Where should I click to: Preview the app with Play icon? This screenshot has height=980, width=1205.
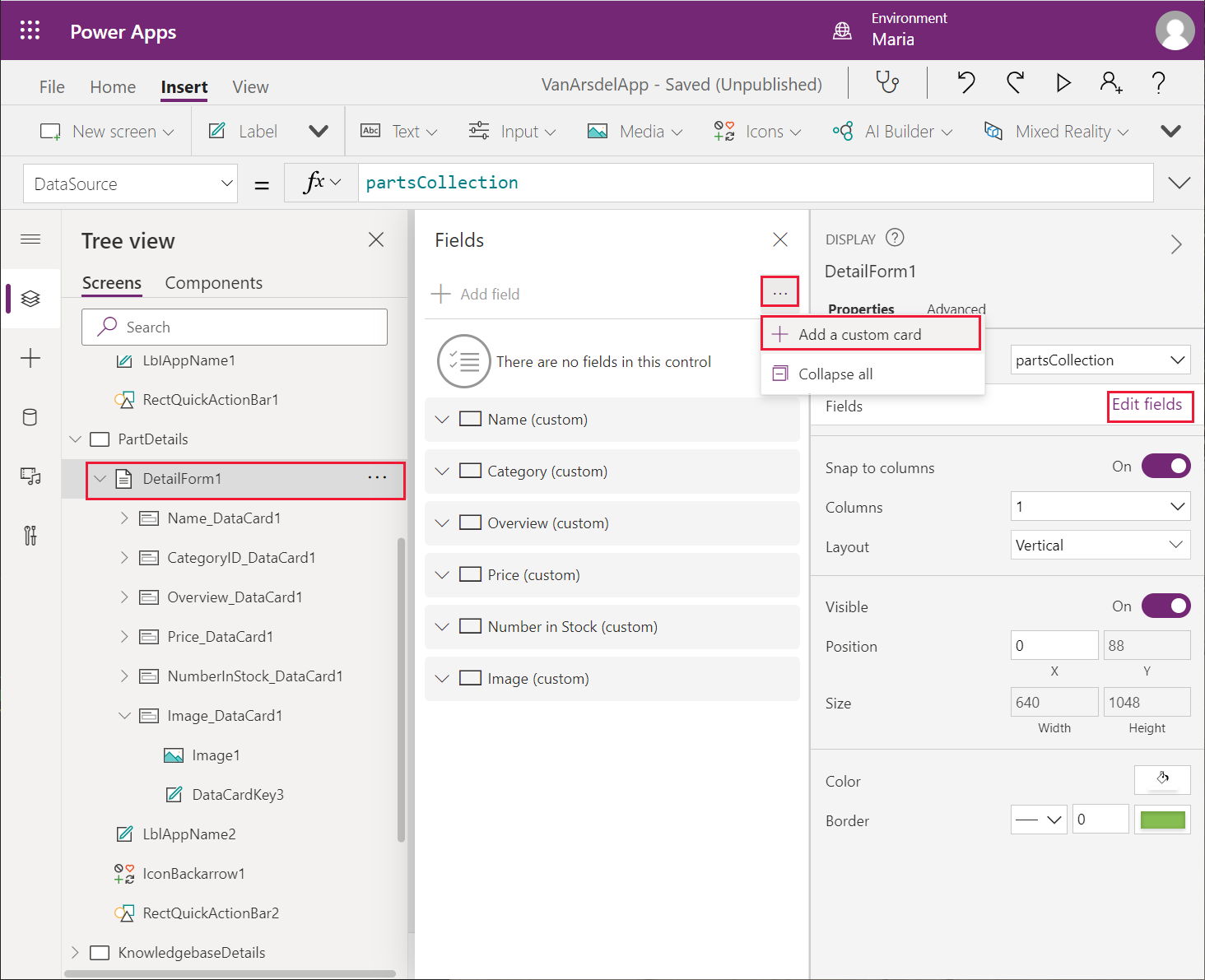(1063, 82)
